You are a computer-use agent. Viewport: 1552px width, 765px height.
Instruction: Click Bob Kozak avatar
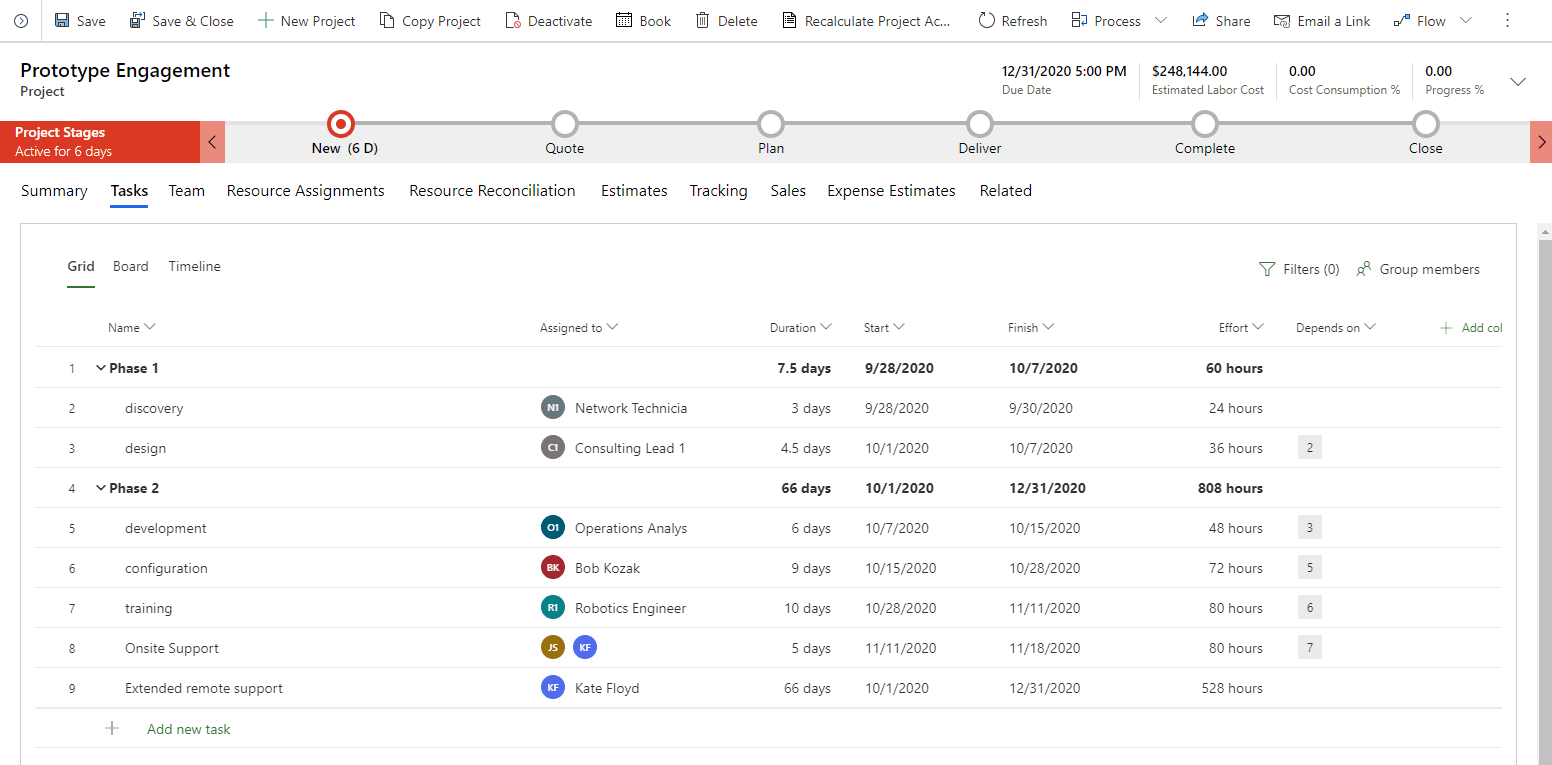pos(553,568)
